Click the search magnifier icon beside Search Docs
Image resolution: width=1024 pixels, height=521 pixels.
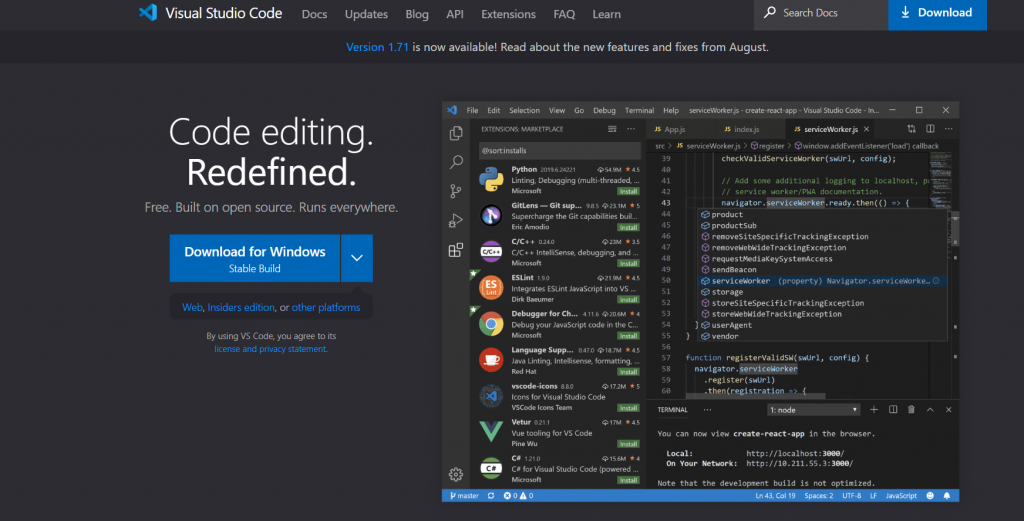770,12
